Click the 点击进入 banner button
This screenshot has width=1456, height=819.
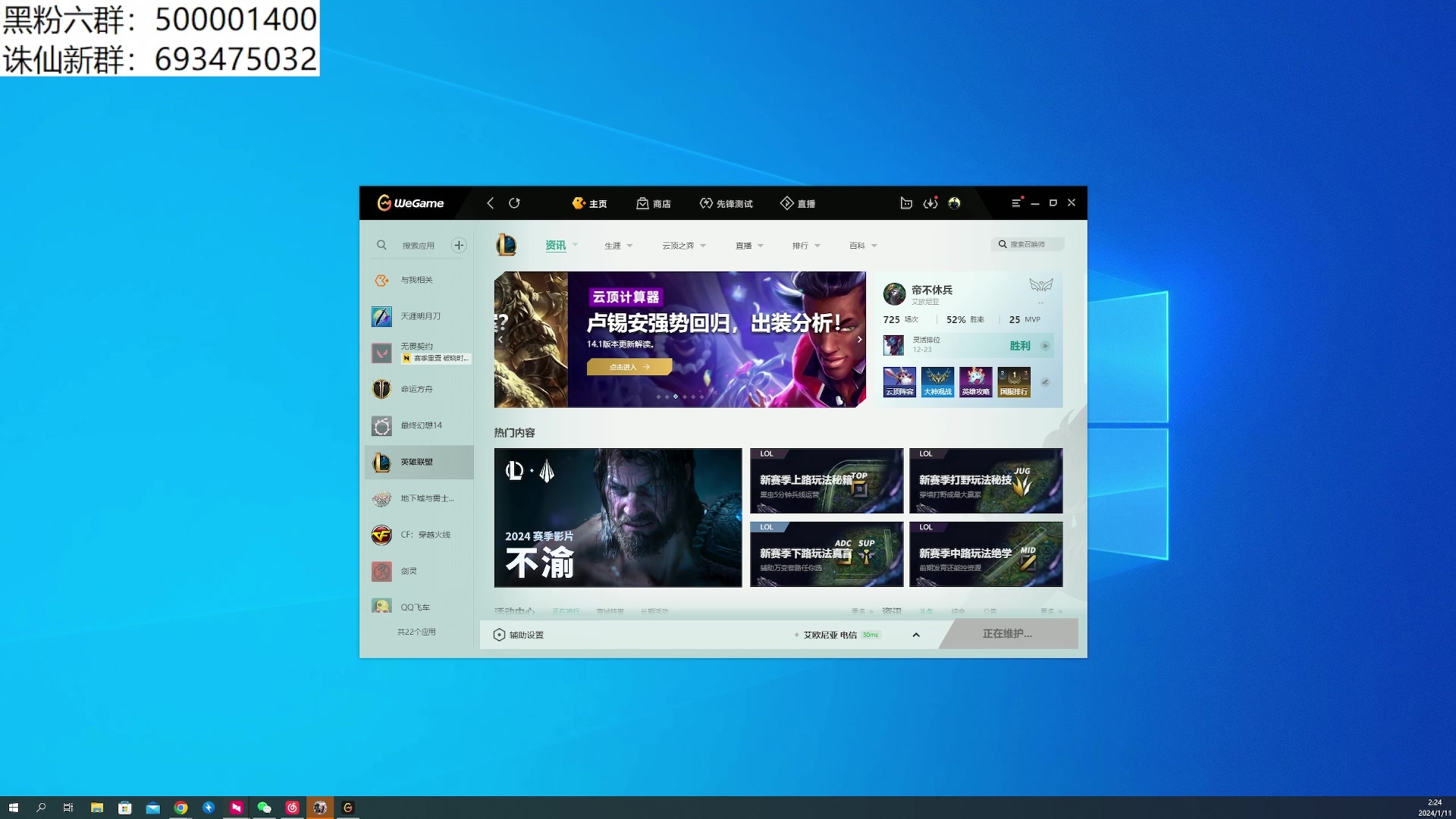[629, 367]
